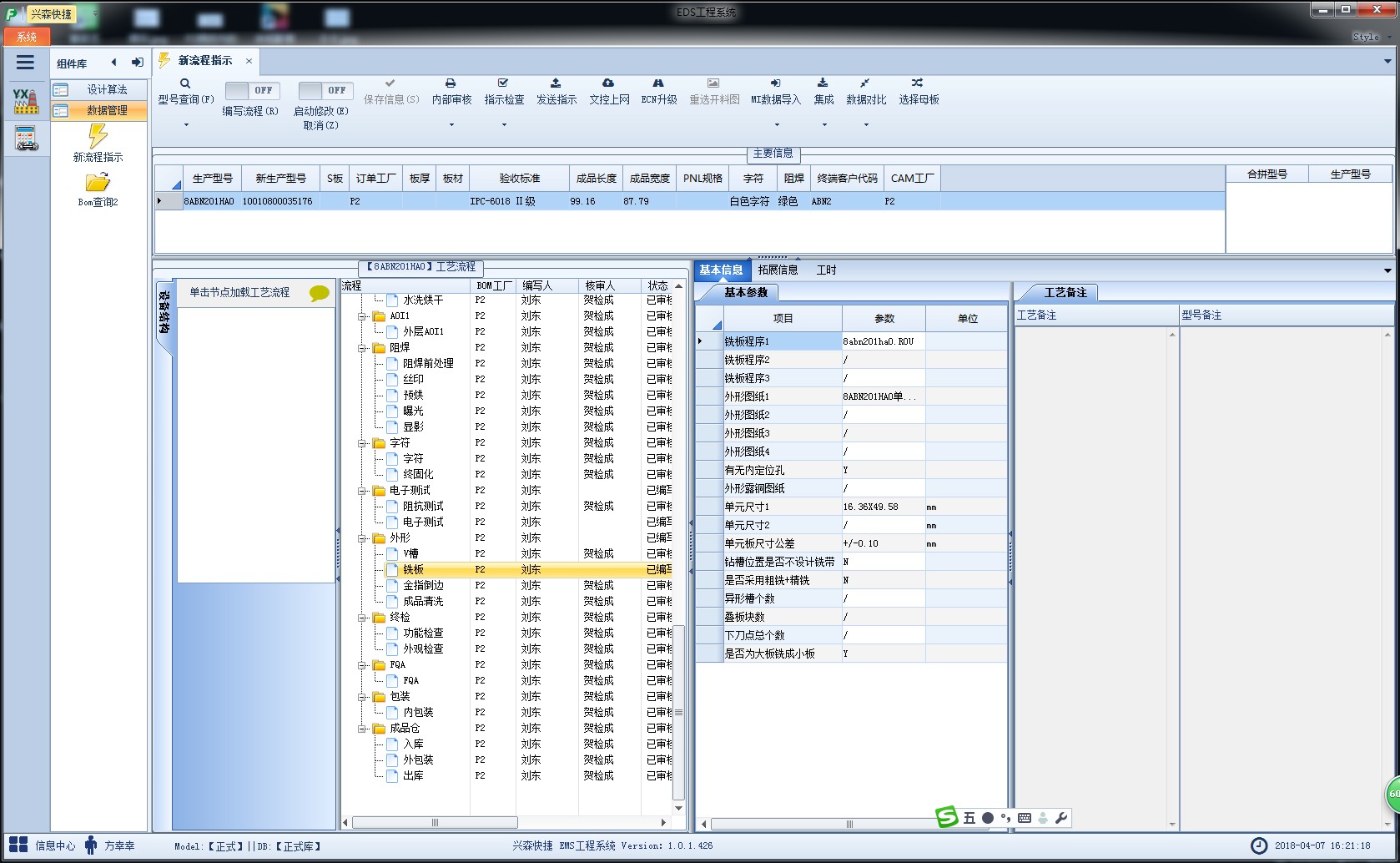Viewport: 1400px width, 863px height.
Task: Toggle the 编写流程 OFF switch
Action: (251, 90)
